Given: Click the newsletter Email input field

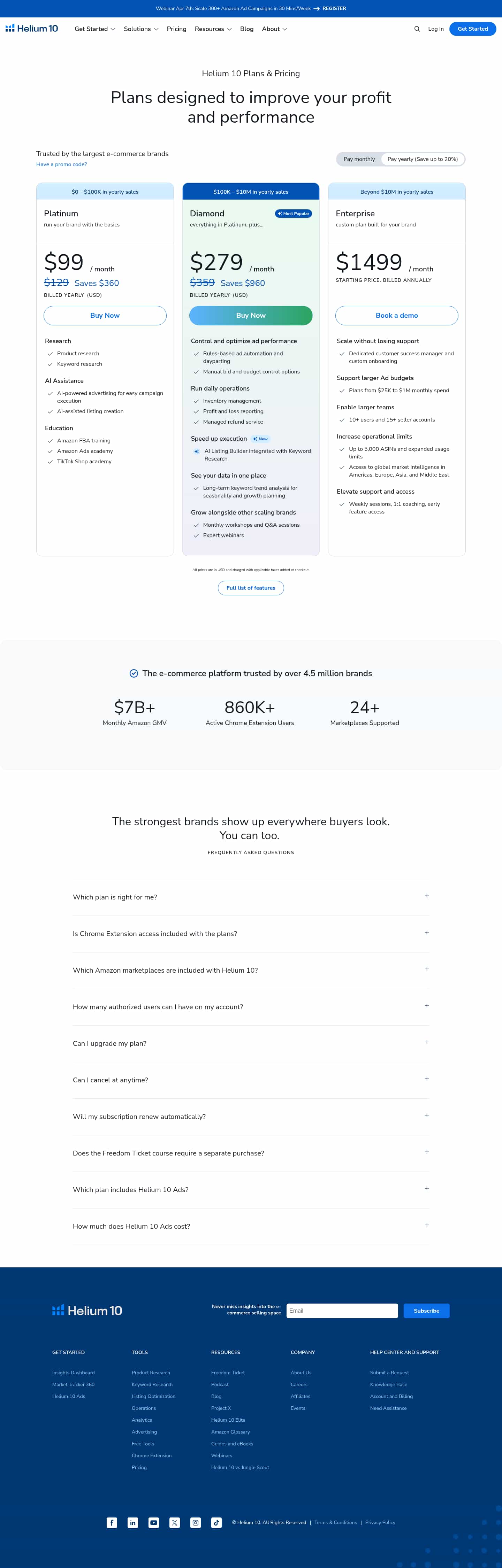Looking at the screenshot, I should pos(342,1311).
